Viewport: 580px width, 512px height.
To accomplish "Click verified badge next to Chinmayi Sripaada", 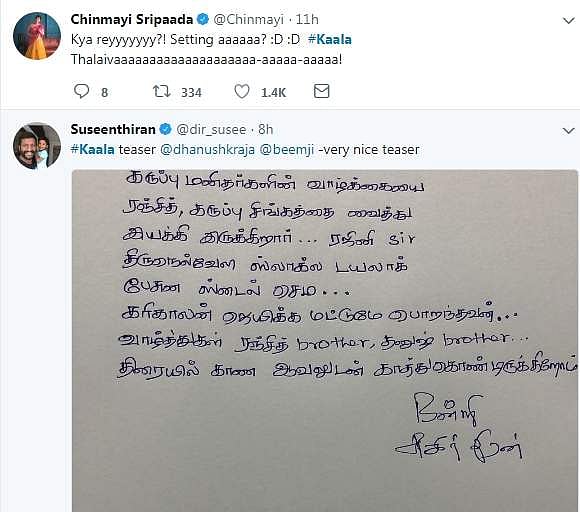I will point(203,19).
